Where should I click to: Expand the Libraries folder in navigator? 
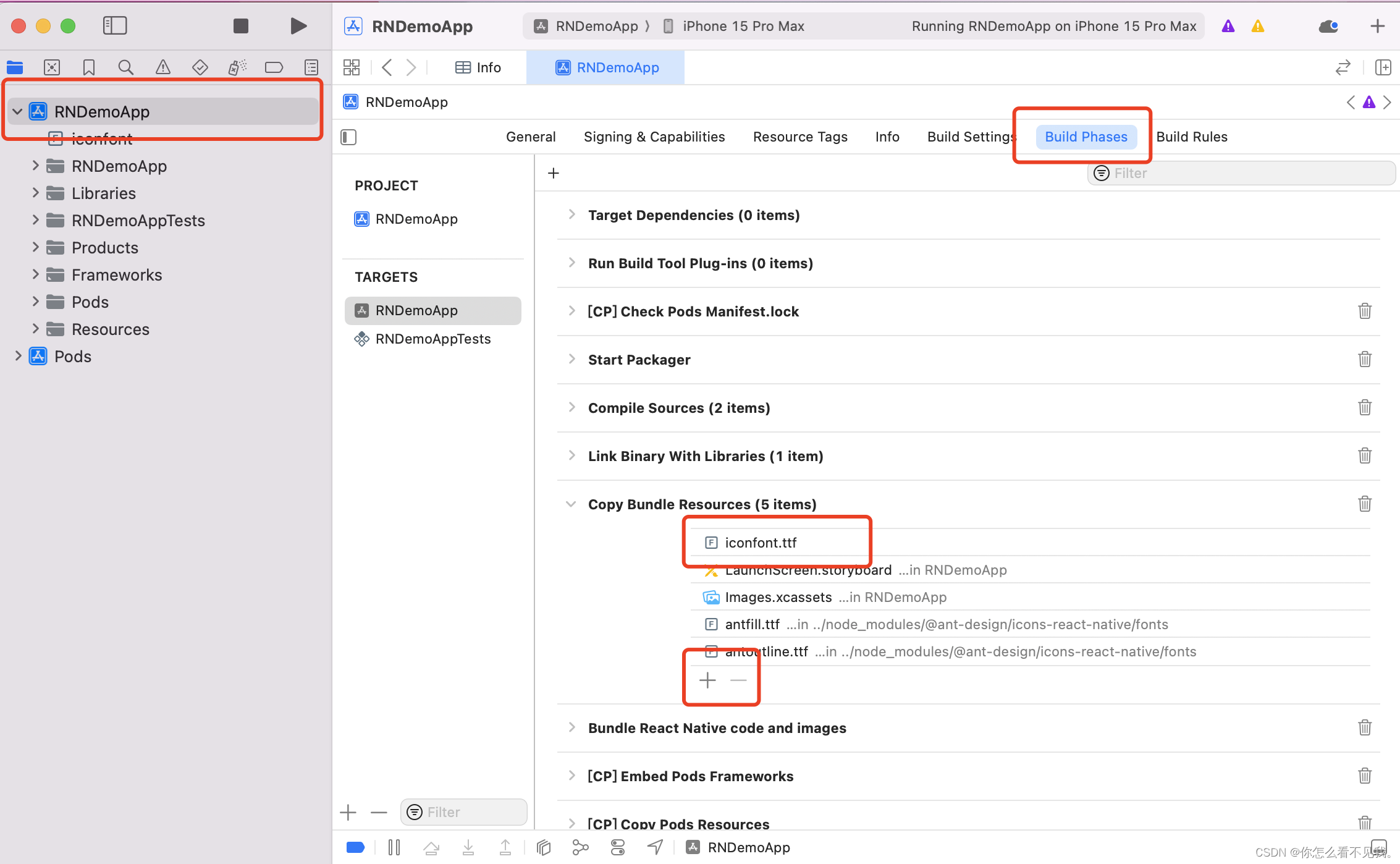[x=35, y=193]
